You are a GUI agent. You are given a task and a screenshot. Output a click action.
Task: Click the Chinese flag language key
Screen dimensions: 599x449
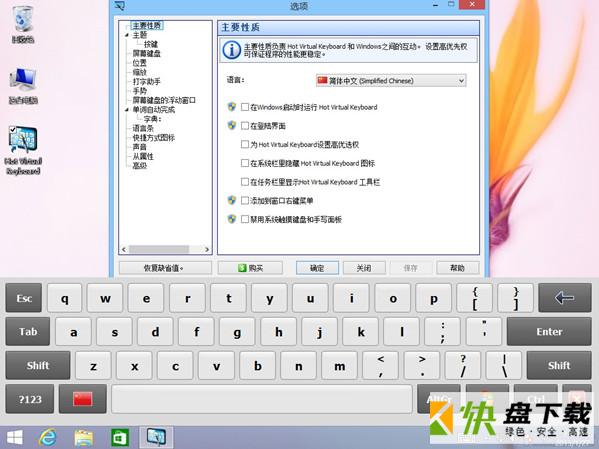(x=83, y=399)
